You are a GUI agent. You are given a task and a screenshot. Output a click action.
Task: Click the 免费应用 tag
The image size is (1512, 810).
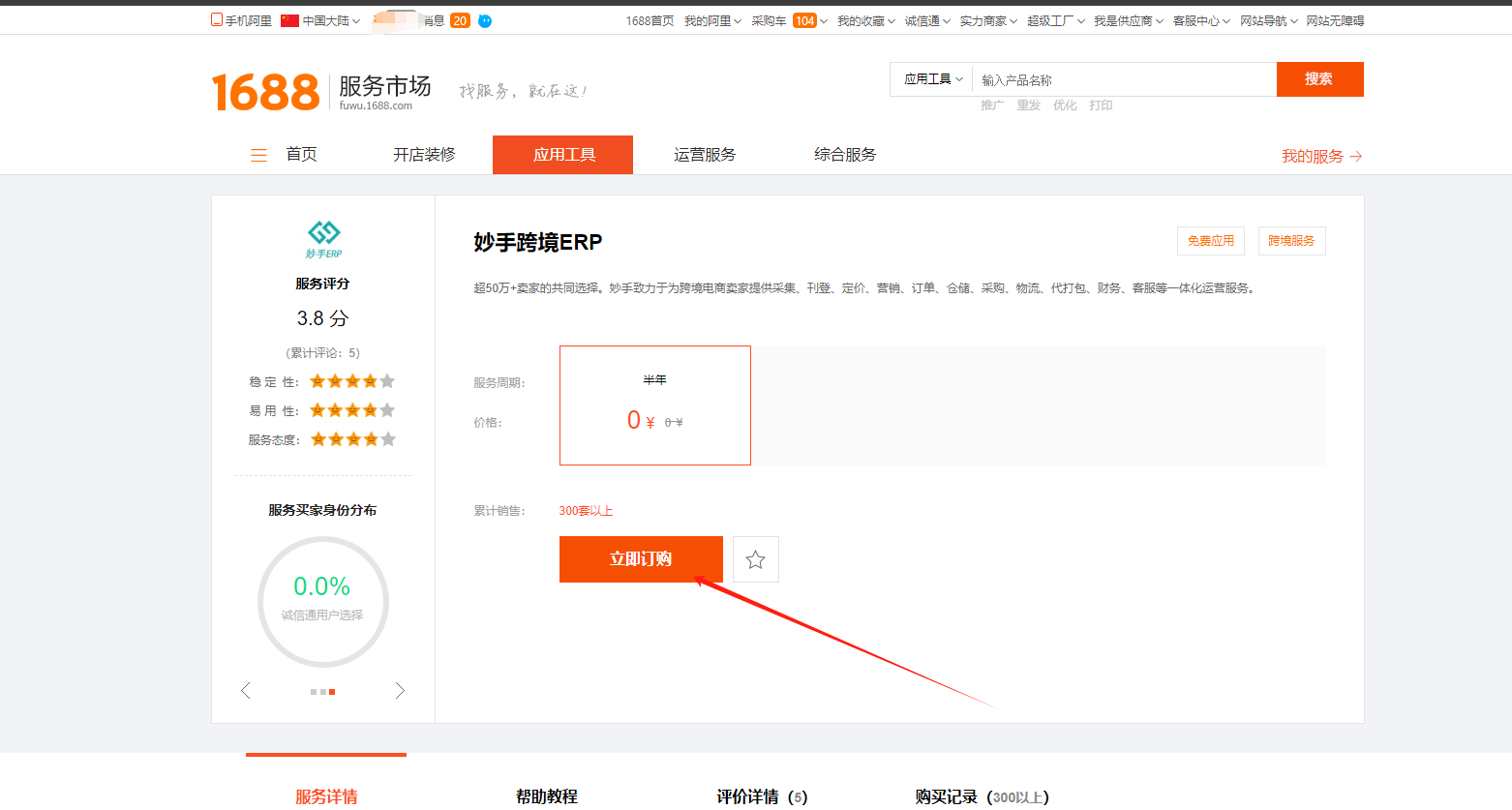(x=1211, y=241)
